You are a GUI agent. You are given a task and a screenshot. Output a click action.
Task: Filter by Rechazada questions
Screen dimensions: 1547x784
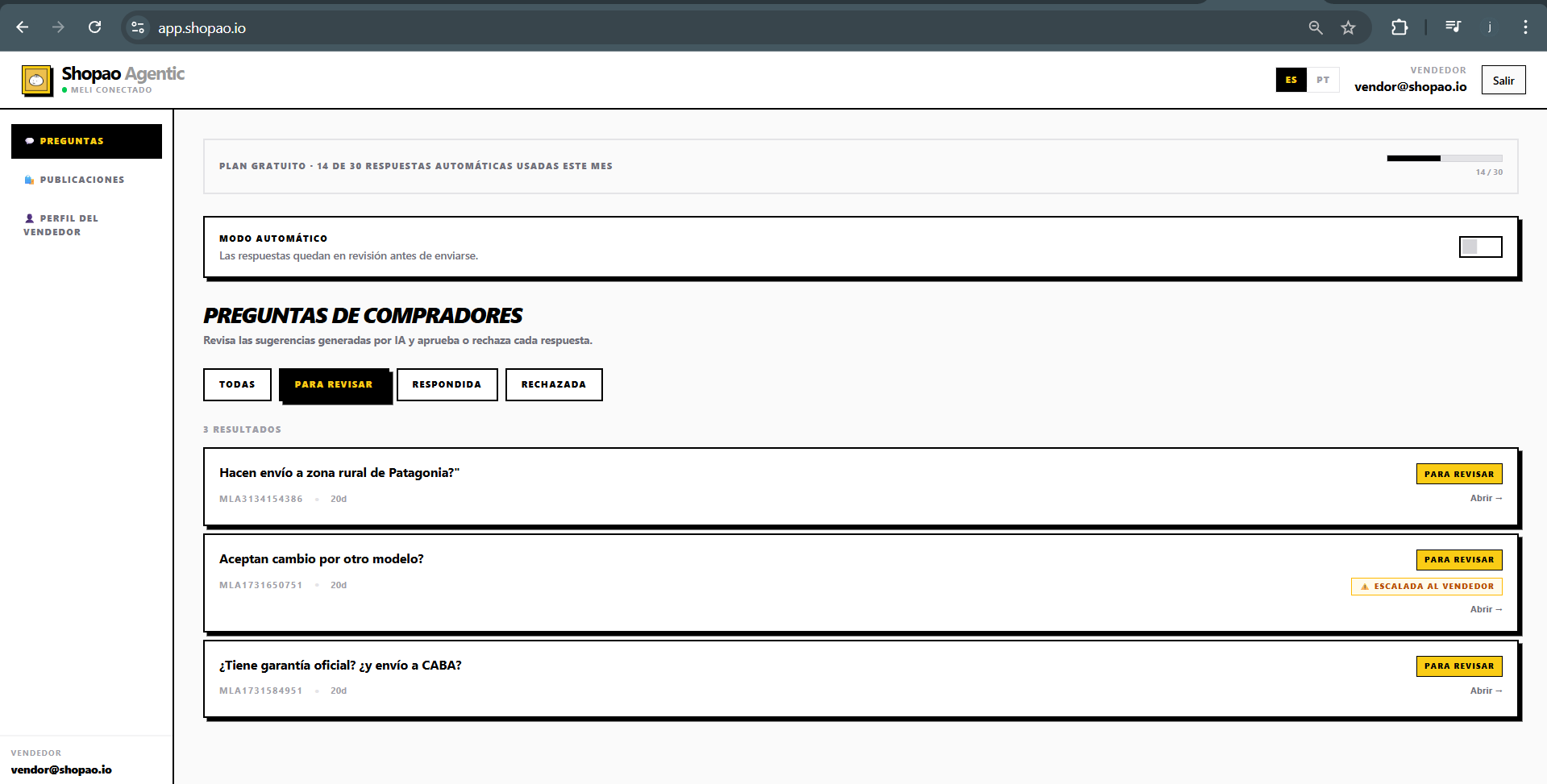(554, 384)
